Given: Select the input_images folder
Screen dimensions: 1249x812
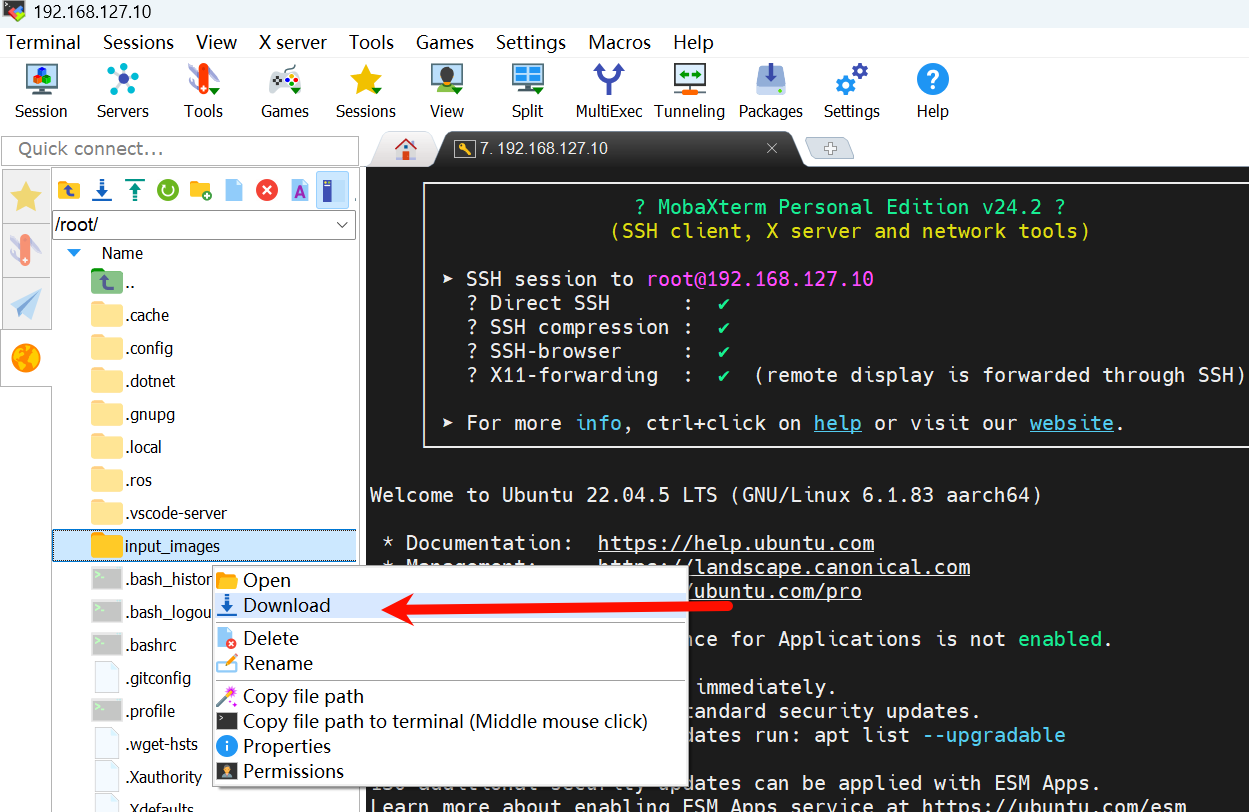Looking at the screenshot, I should coord(204,546).
